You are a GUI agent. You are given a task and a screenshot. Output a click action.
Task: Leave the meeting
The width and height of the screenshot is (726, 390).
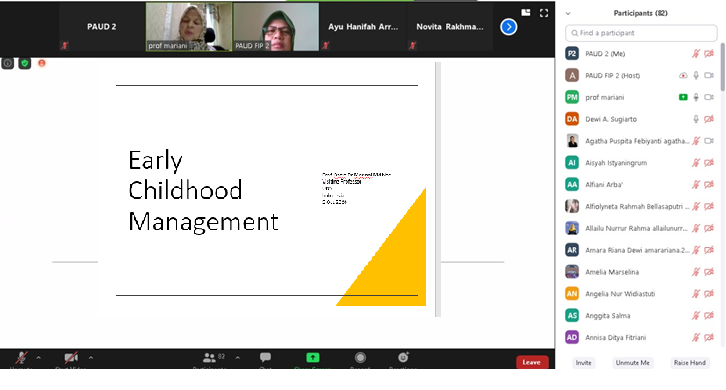click(x=532, y=362)
